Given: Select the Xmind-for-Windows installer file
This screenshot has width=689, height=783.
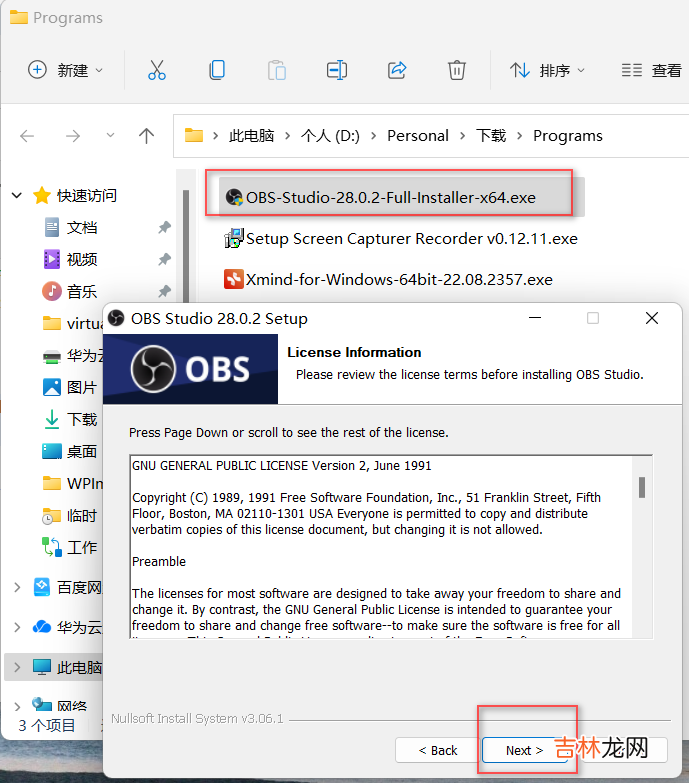Looking at the screenshot, I should (398, 279).
